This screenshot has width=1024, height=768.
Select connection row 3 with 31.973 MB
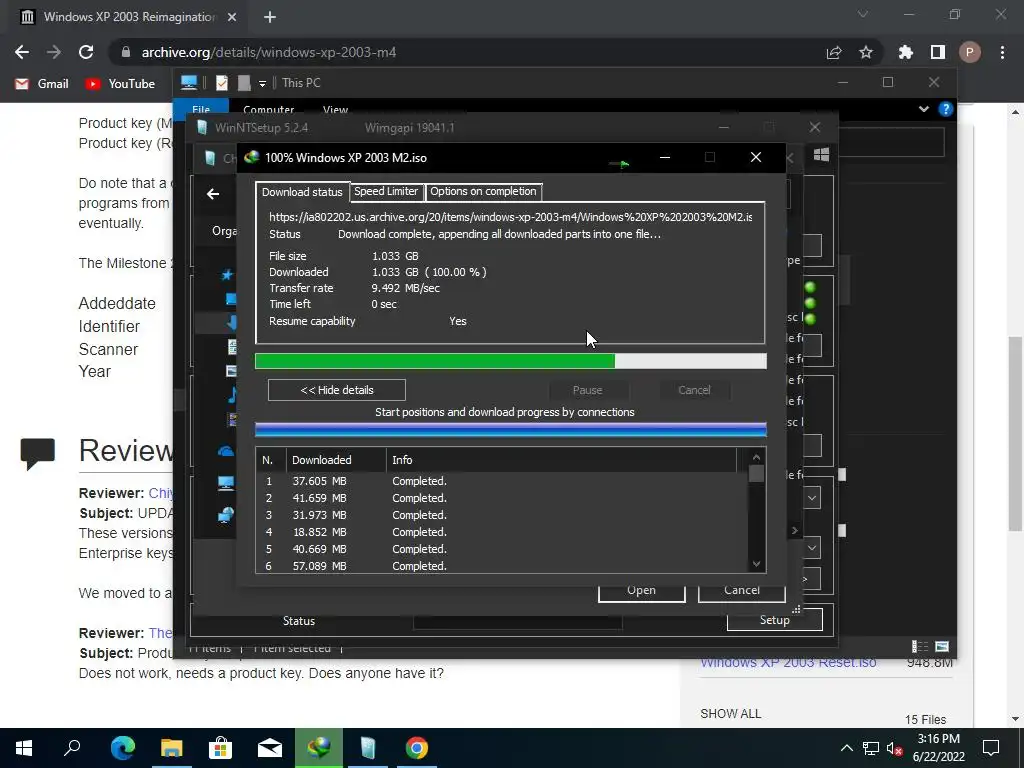(502, 515)
